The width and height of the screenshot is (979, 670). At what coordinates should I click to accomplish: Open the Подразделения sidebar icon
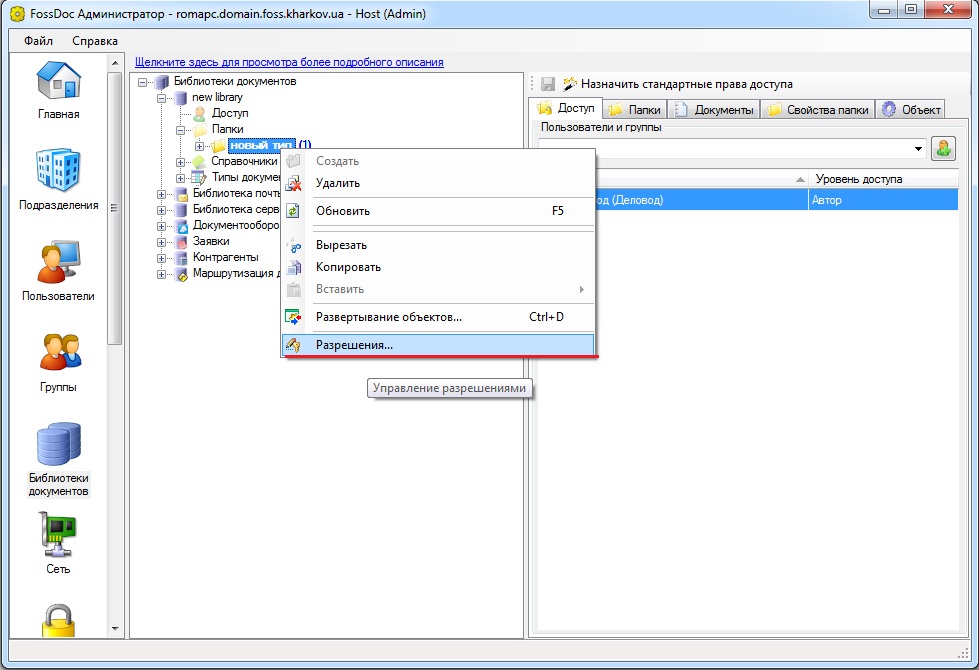(58, 175)
